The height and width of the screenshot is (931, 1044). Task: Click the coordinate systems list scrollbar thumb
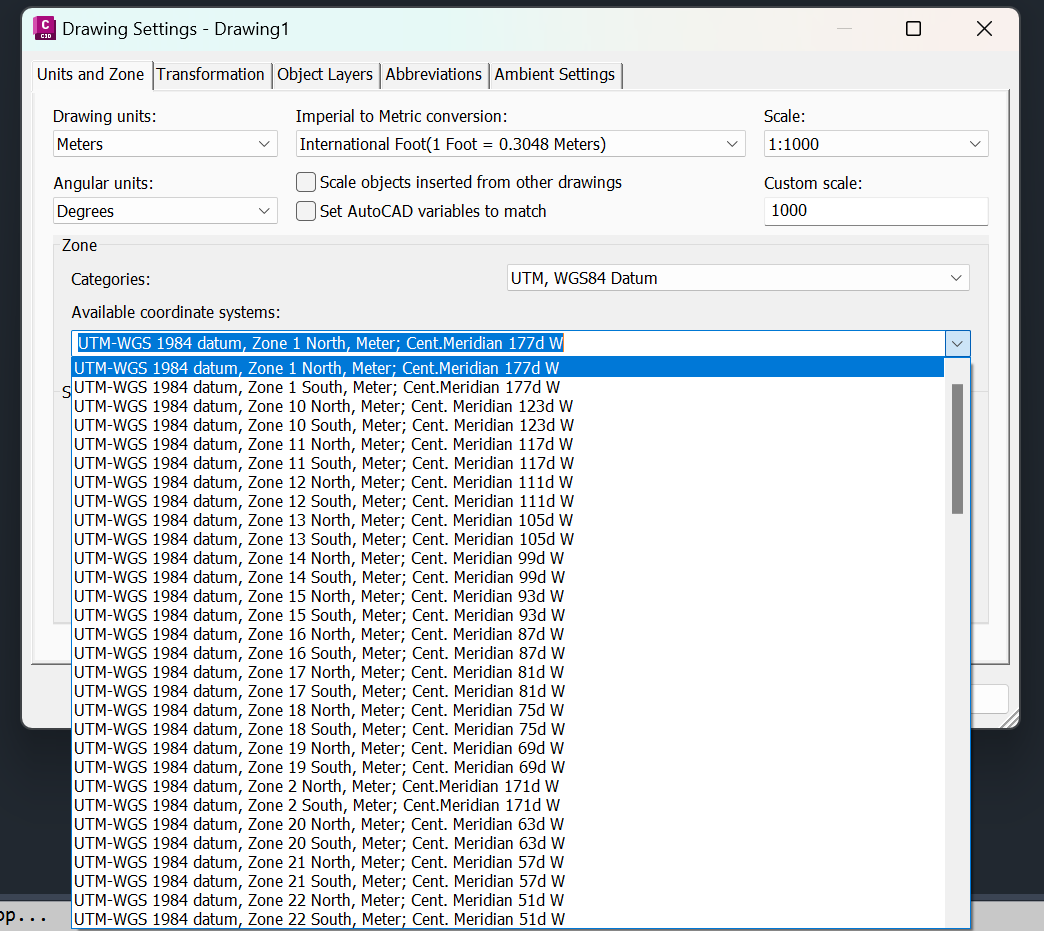click(957, 449)
